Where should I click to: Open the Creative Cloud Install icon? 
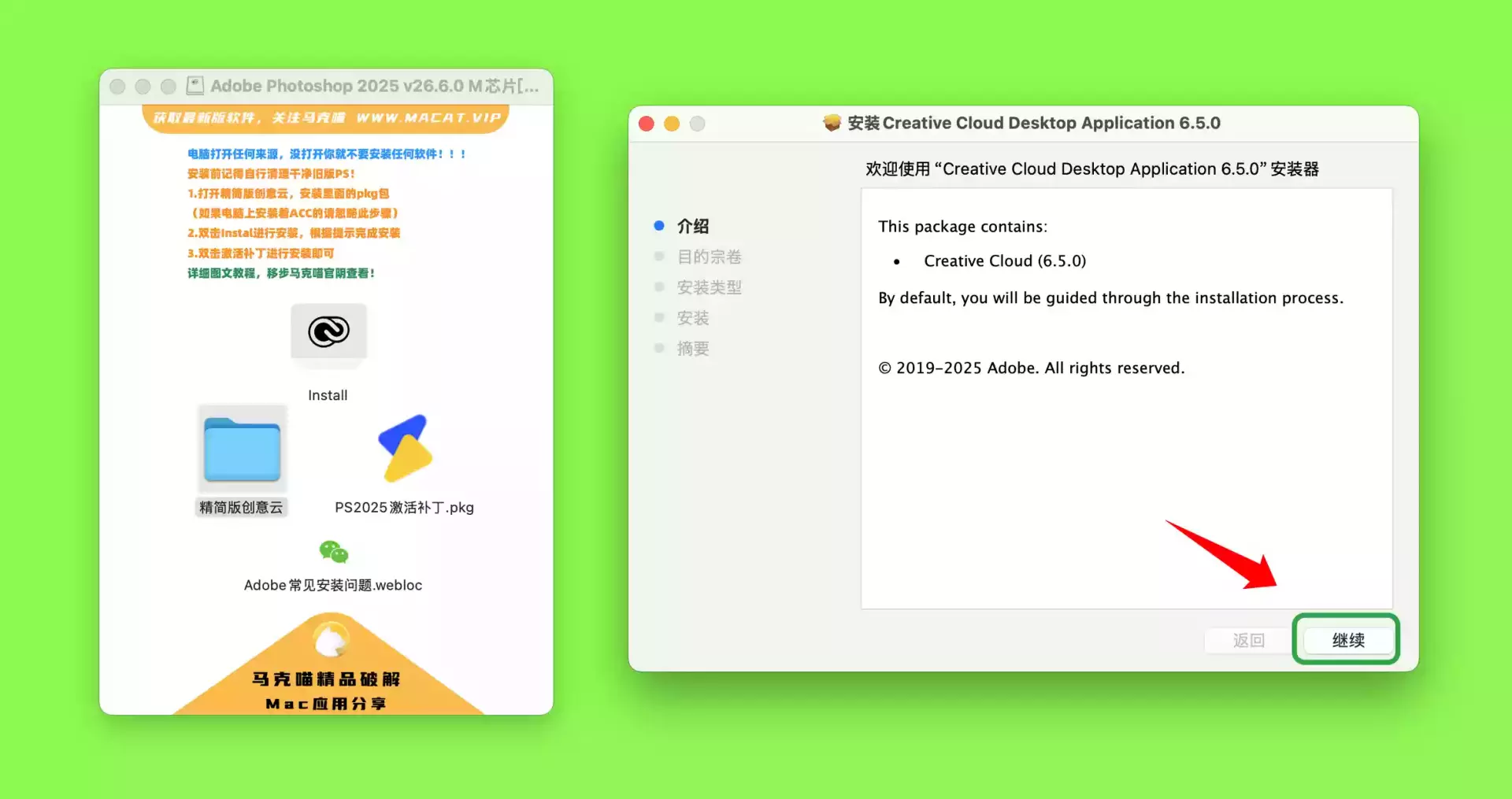click(x=328, y=332)
